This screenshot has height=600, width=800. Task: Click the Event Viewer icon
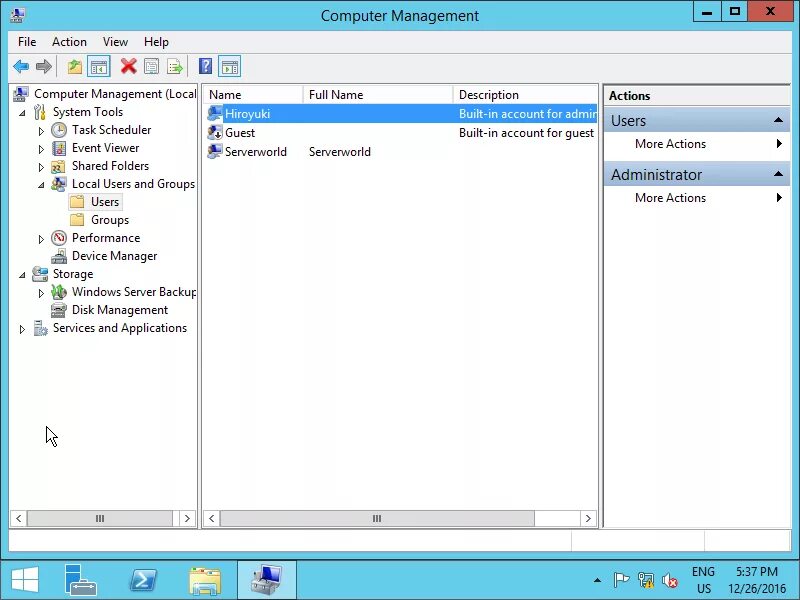click(x=59, y=148)
